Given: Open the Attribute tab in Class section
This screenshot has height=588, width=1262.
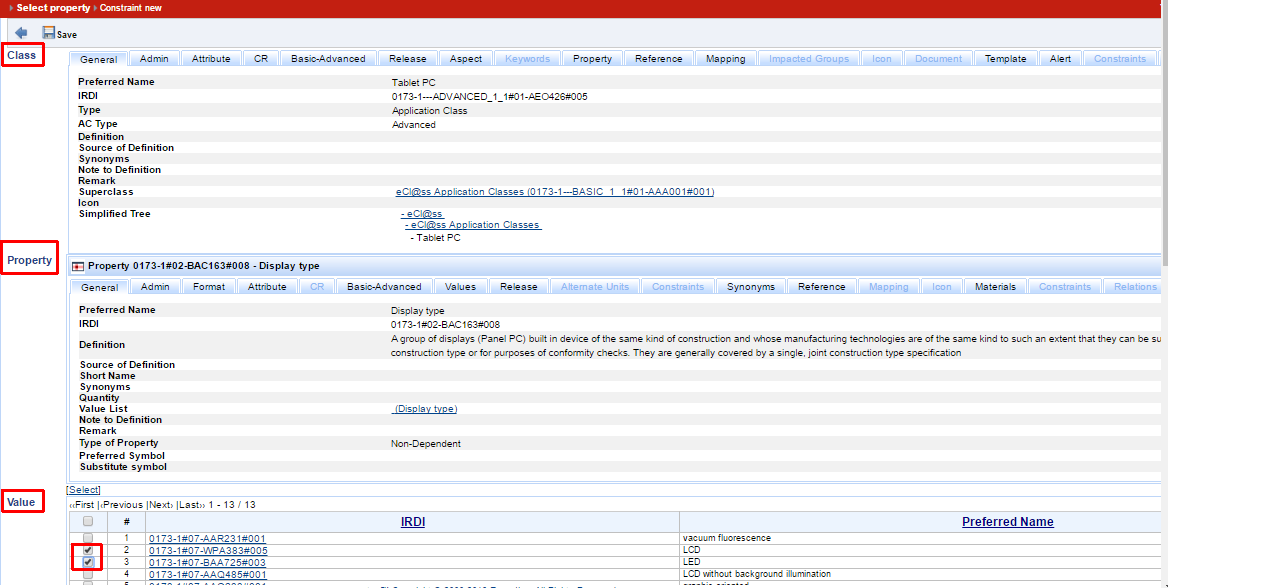Looking at the screenshot, I should 211,59.
